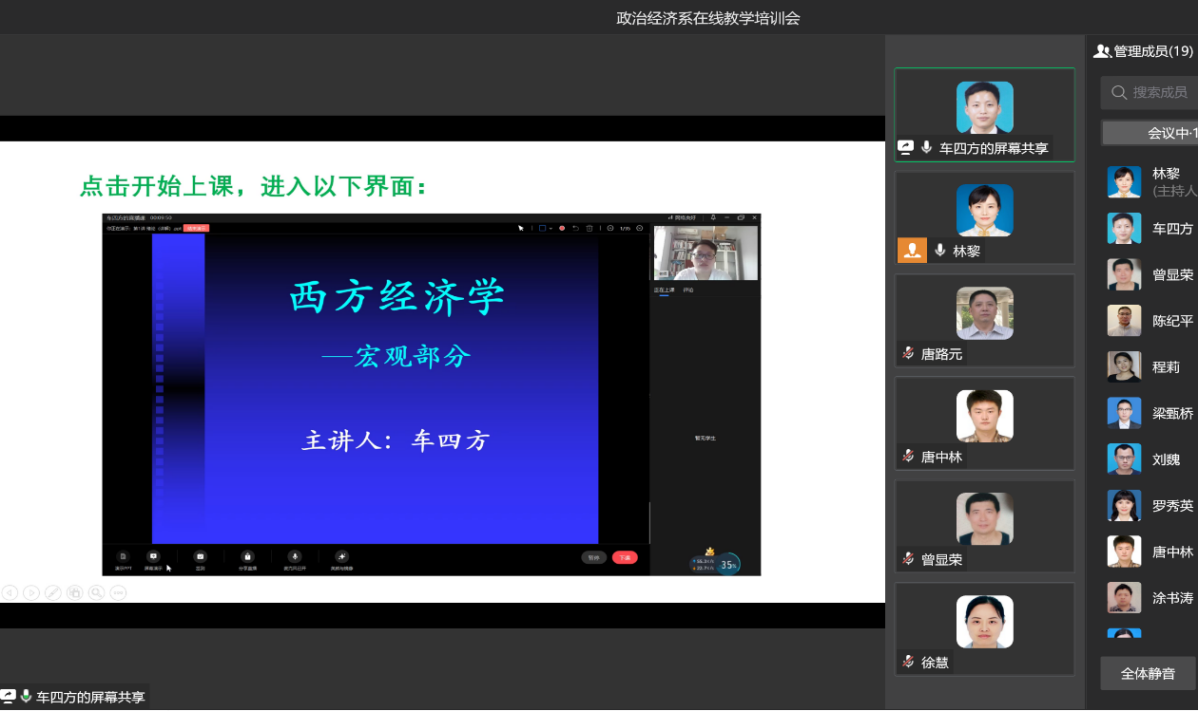Click the red 下课 button in the shared slide
The width and height of the screenshot is (1198, 711).
(x=625, y=557)
